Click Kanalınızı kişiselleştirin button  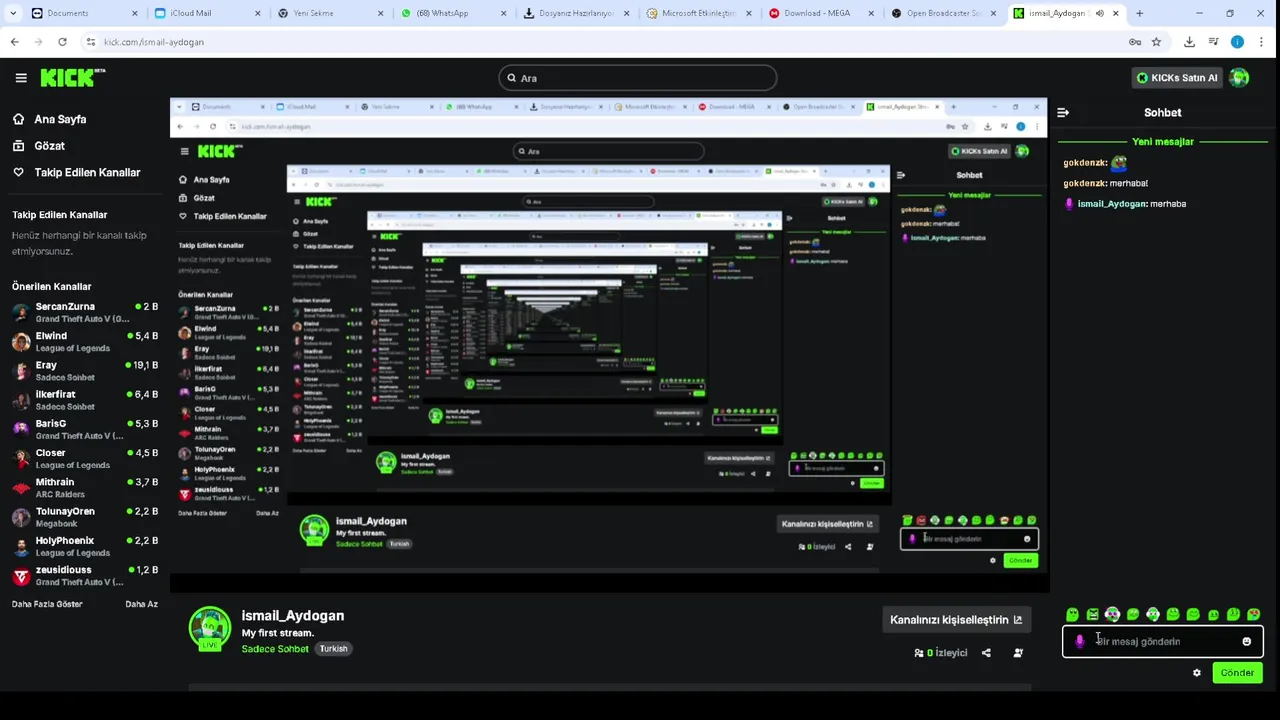point(956,620)
